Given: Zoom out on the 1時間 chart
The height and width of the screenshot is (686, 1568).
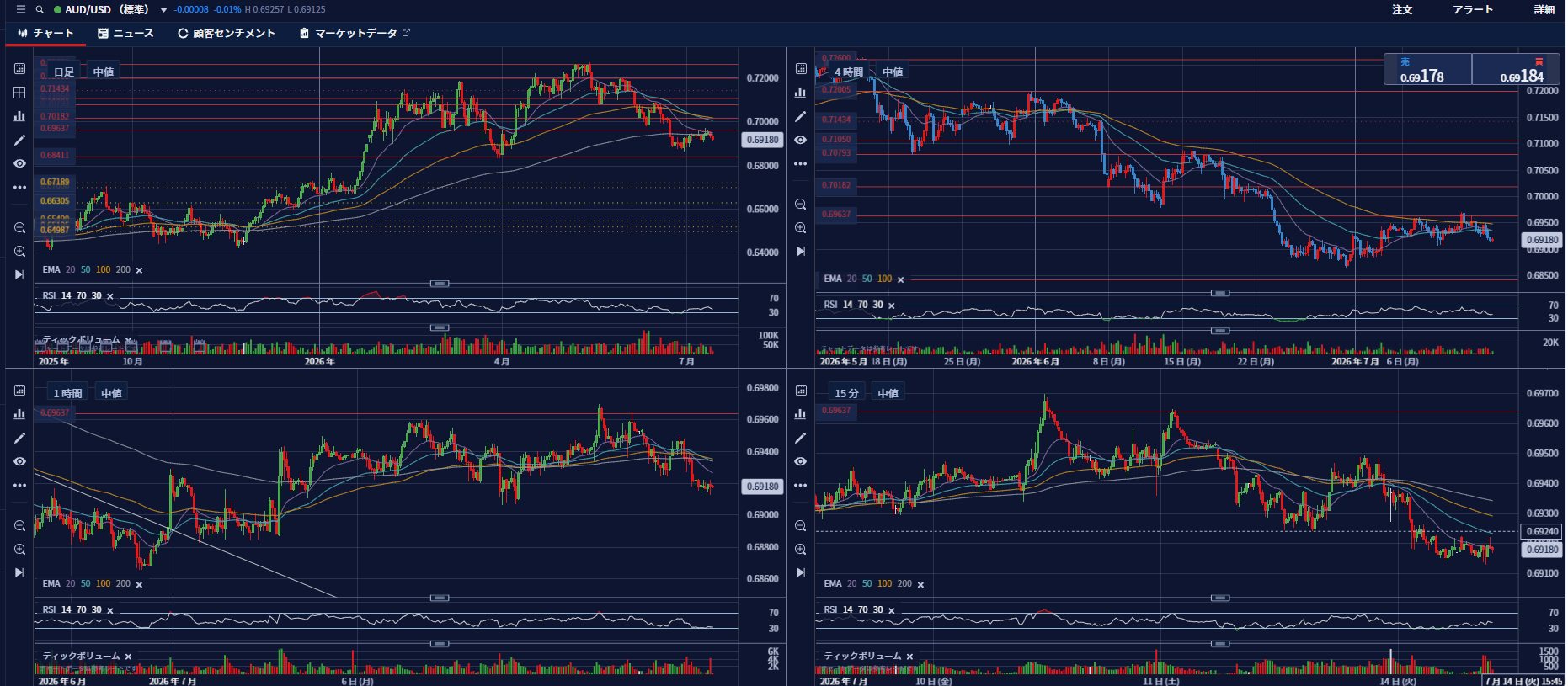Looking at the screenshot, I should (19, 526).
